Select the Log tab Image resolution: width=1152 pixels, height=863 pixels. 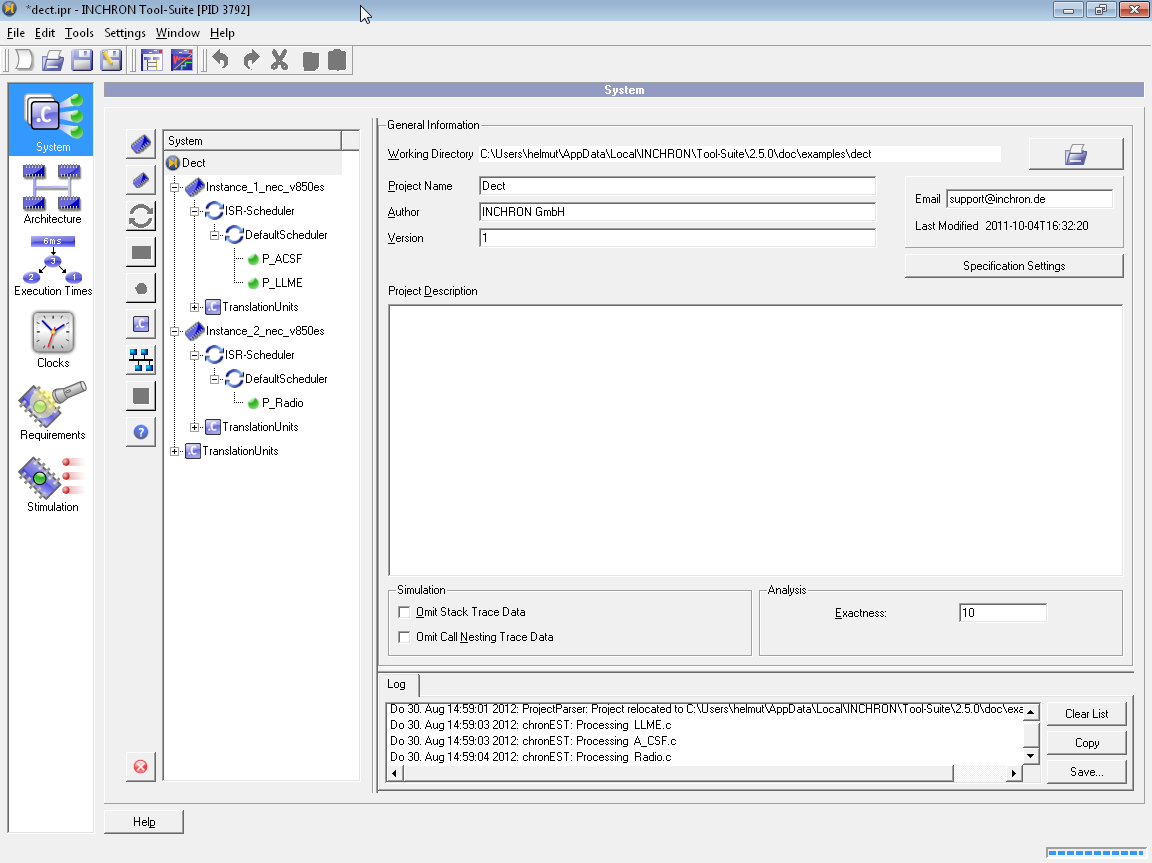coord(397,685)
